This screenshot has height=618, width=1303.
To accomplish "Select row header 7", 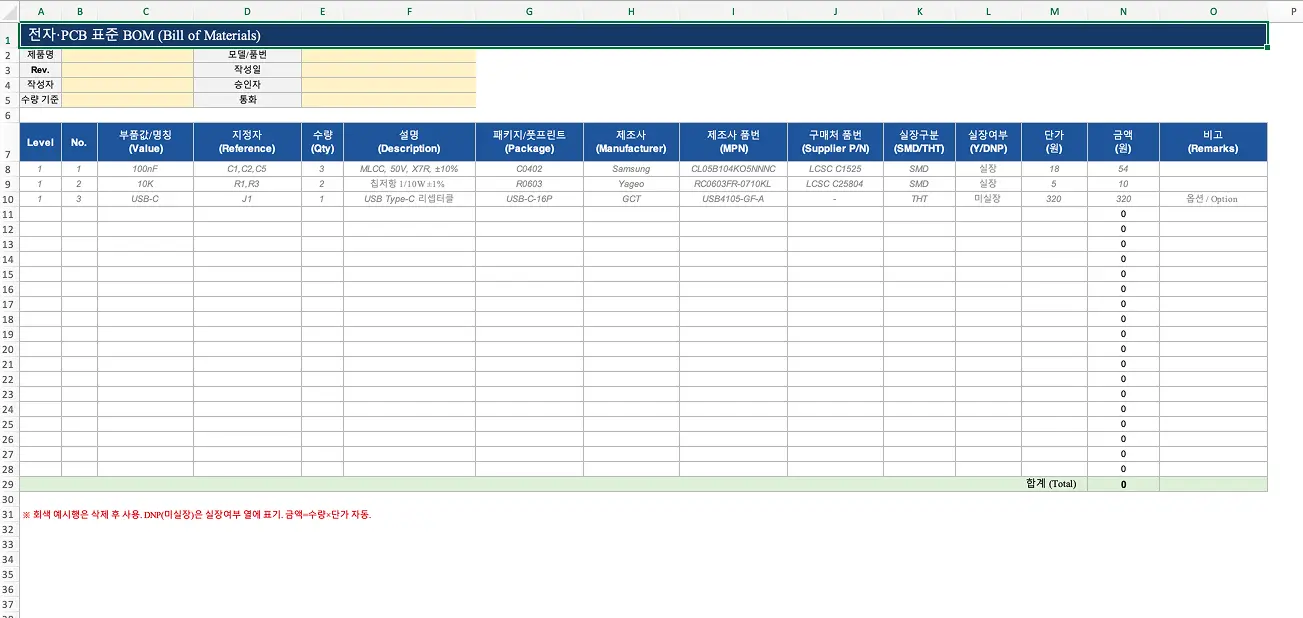I will click(x=9, y=154).
